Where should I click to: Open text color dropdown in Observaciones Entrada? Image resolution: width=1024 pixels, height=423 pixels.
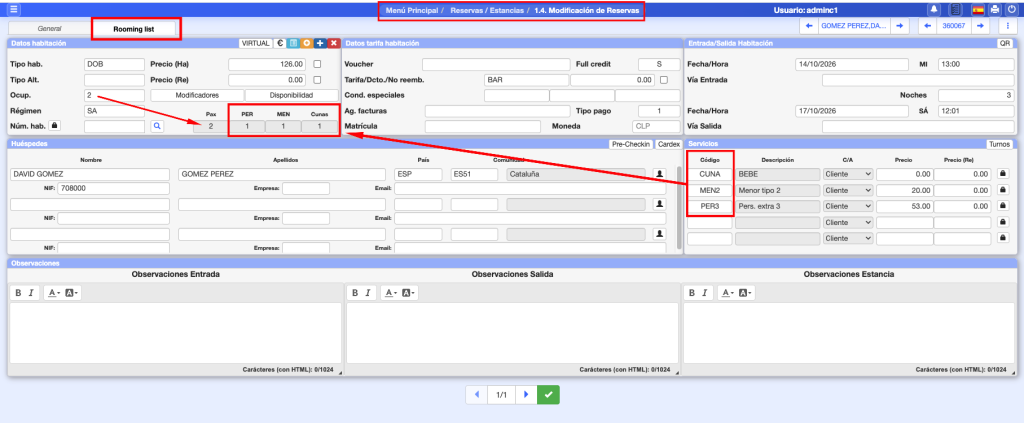coord(53,293)
